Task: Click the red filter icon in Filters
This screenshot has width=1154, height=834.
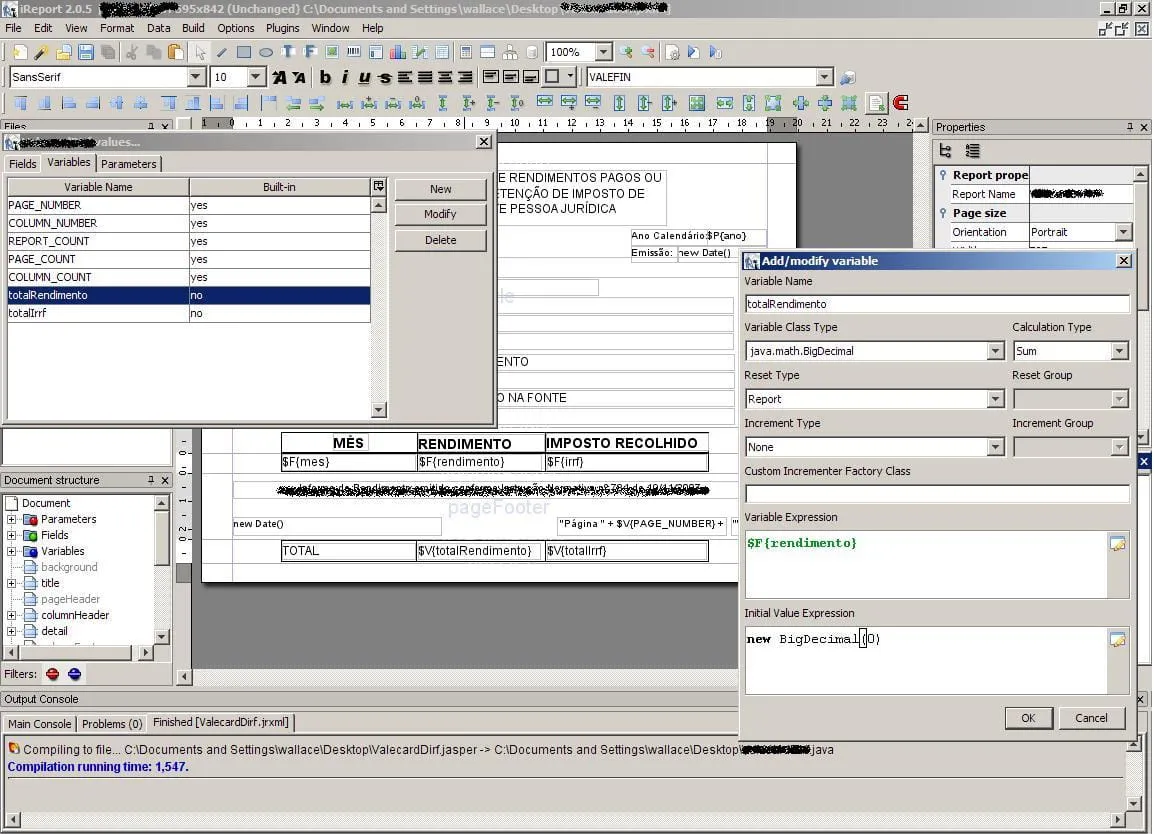Action: [x=53, y=674]
